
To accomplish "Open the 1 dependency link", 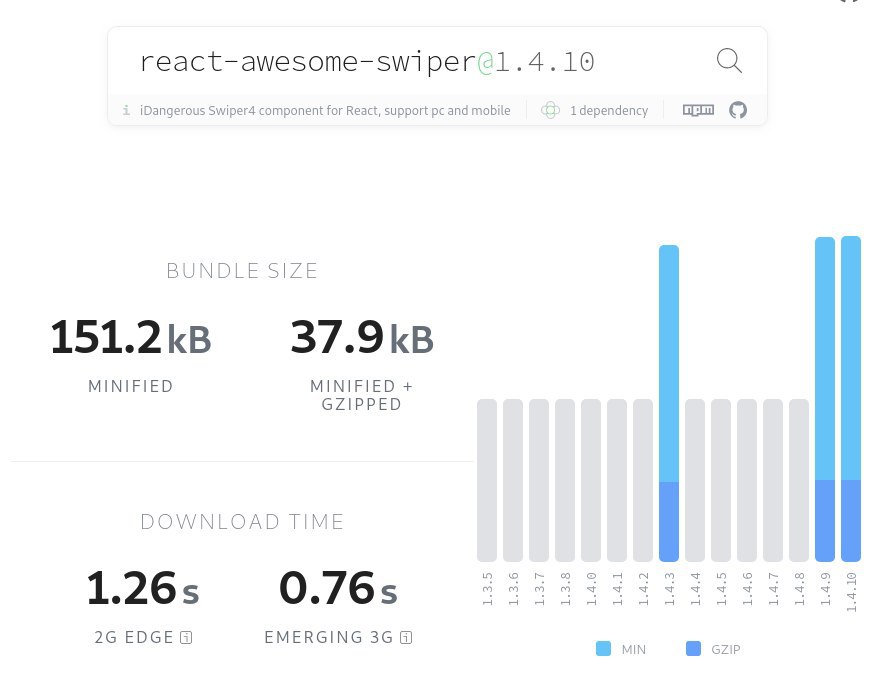I will pos(609,110).
